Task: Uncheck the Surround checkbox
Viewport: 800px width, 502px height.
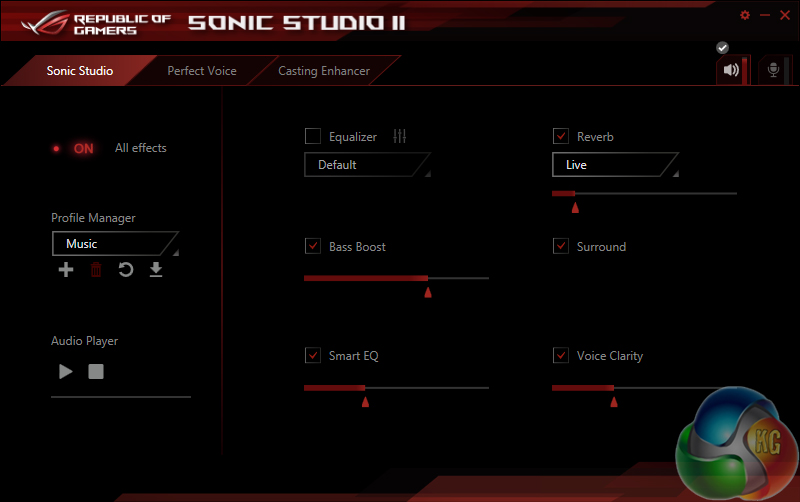Action: pos(561,246)
